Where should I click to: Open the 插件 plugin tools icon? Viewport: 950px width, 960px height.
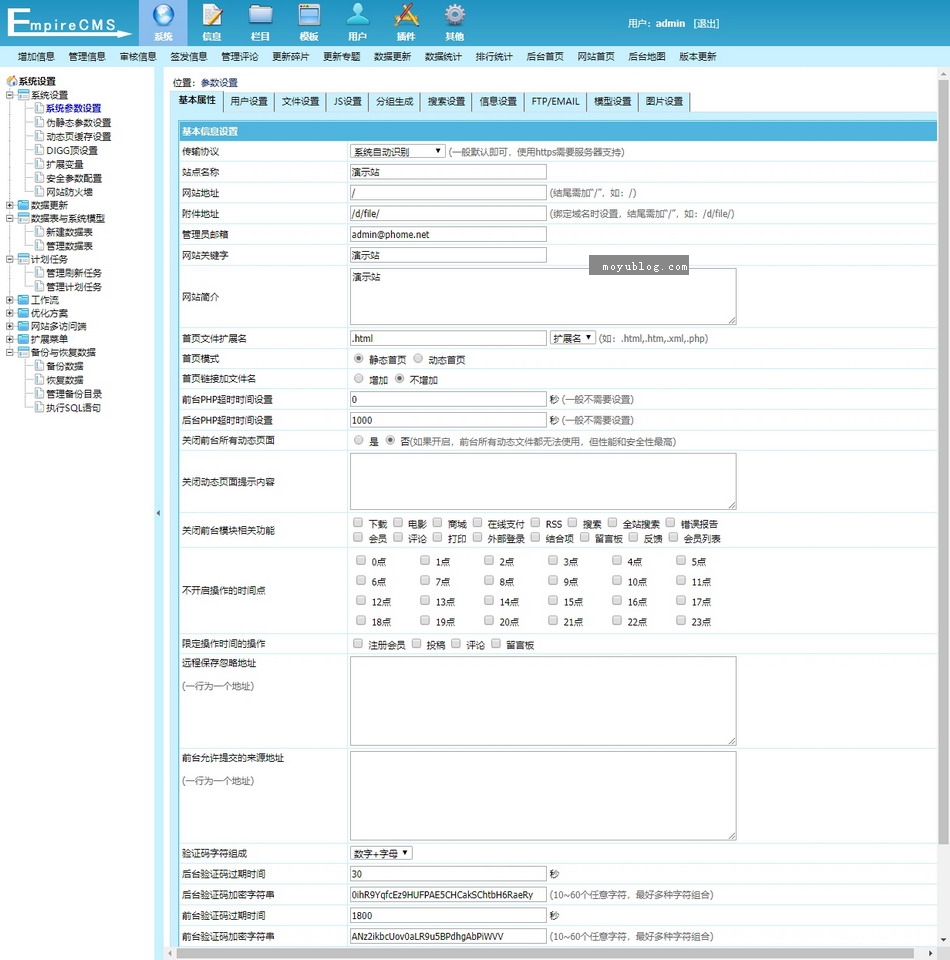click(x=406, y=16)
